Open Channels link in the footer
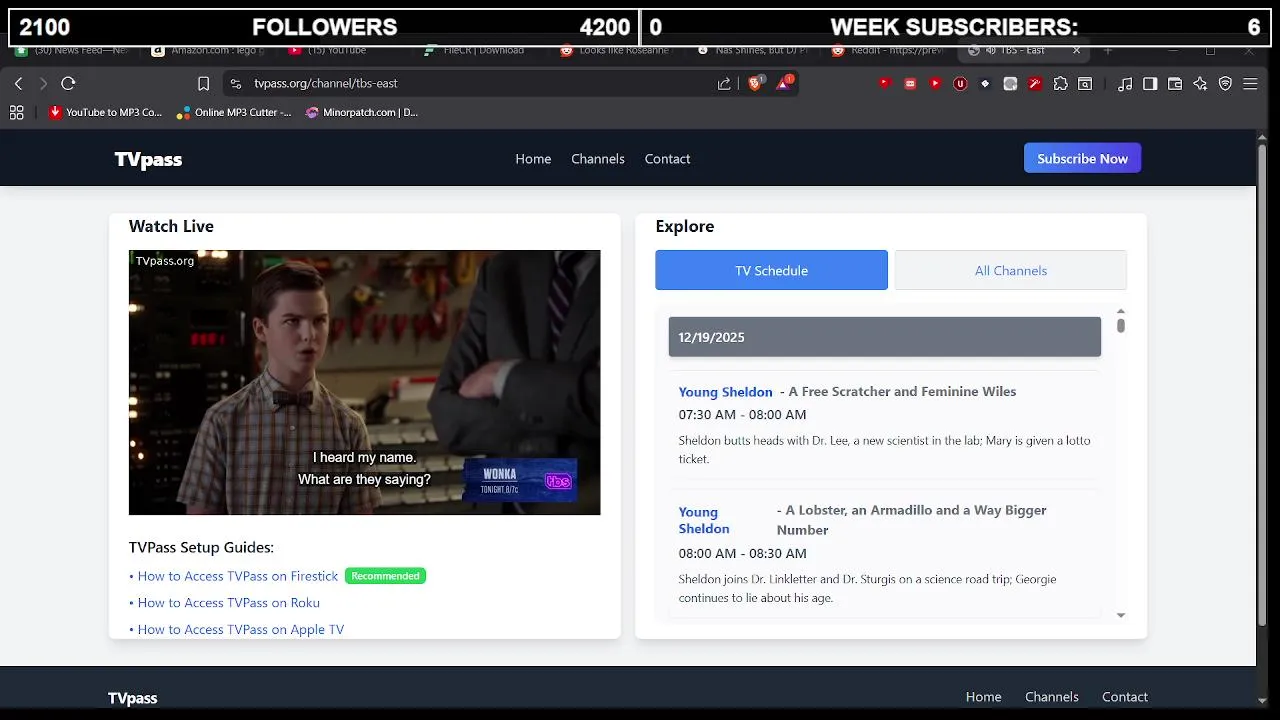The height and width of the screenshot is (720, 1280). coord(1052,697)
